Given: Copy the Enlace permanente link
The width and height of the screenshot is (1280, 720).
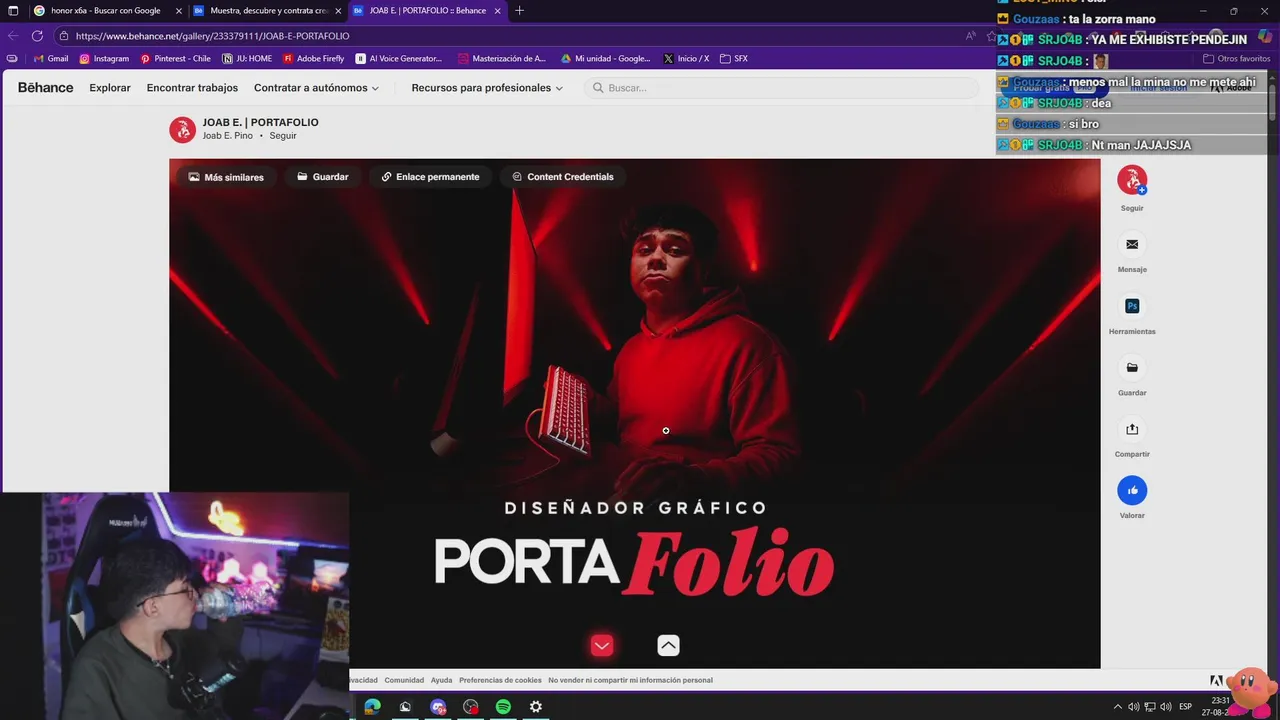Looking at the screenshot, I should [x=430, y=177].
